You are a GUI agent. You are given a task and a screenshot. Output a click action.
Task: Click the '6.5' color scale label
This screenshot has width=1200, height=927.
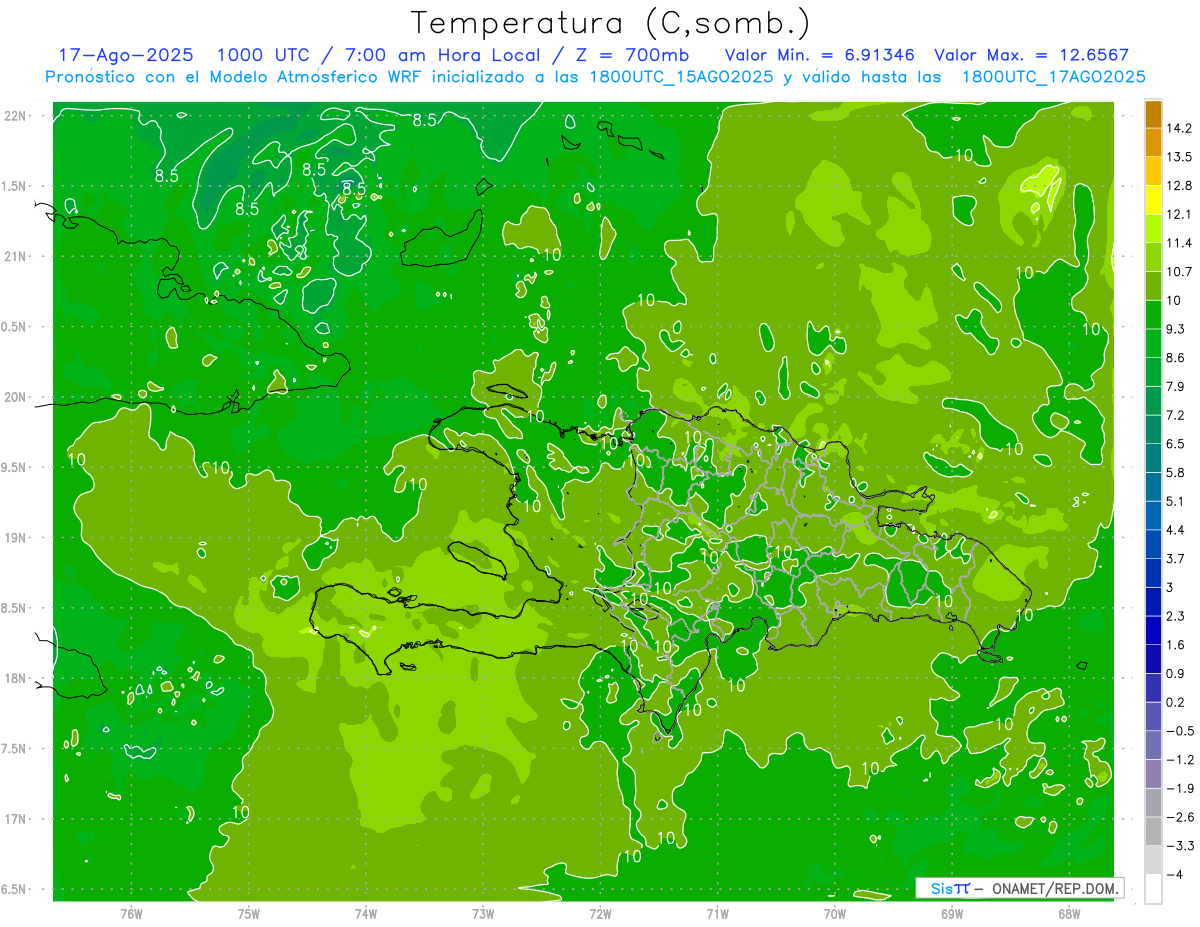[x=1175, y=444]
